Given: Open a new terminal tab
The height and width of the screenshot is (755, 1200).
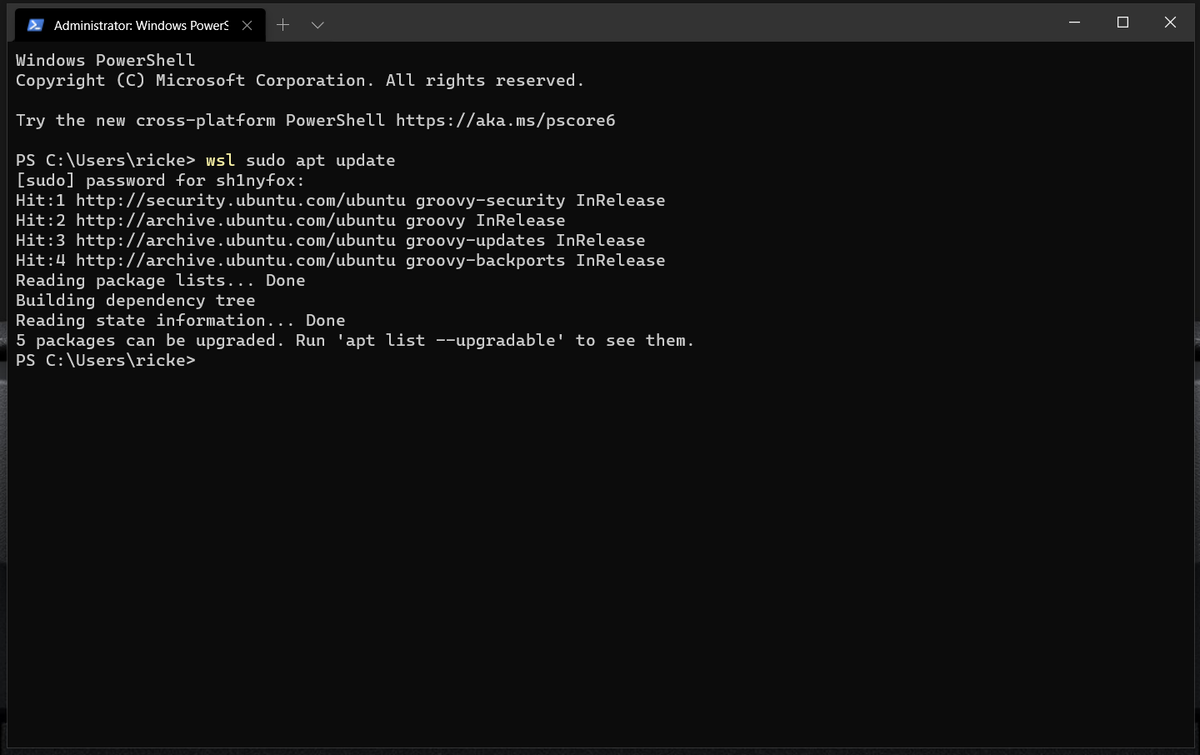Looking at the screenshot, I should [x=284, y=24].
